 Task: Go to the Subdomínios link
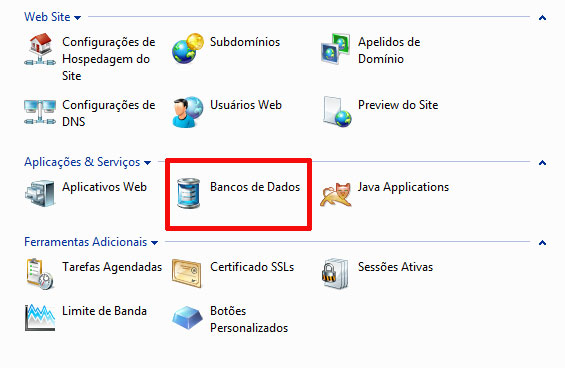pos(245,42)
